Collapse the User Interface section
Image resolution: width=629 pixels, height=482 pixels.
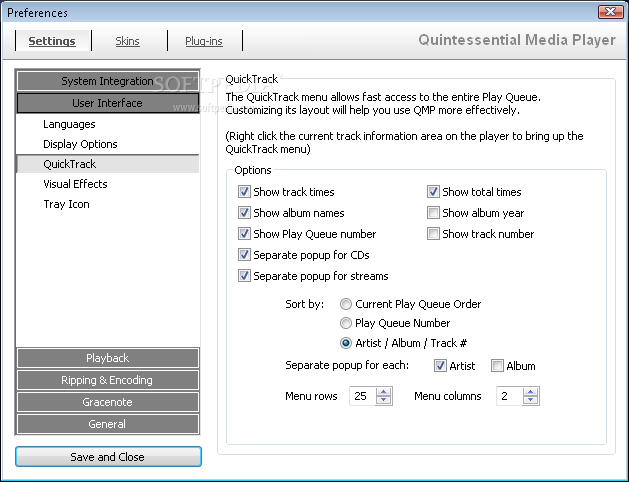(x=108, y=103)
